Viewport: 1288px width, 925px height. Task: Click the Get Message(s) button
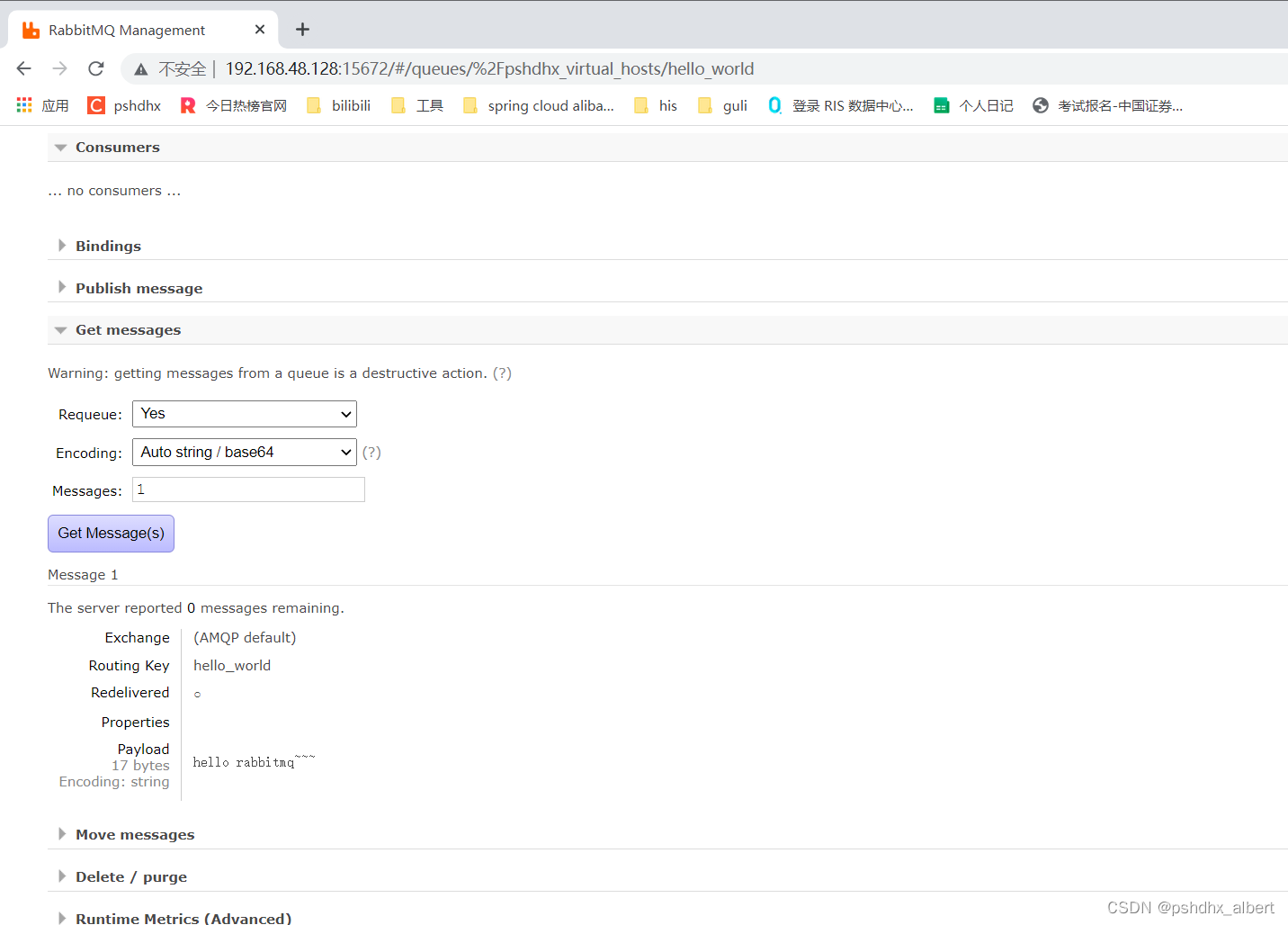[x=111, y=534]
